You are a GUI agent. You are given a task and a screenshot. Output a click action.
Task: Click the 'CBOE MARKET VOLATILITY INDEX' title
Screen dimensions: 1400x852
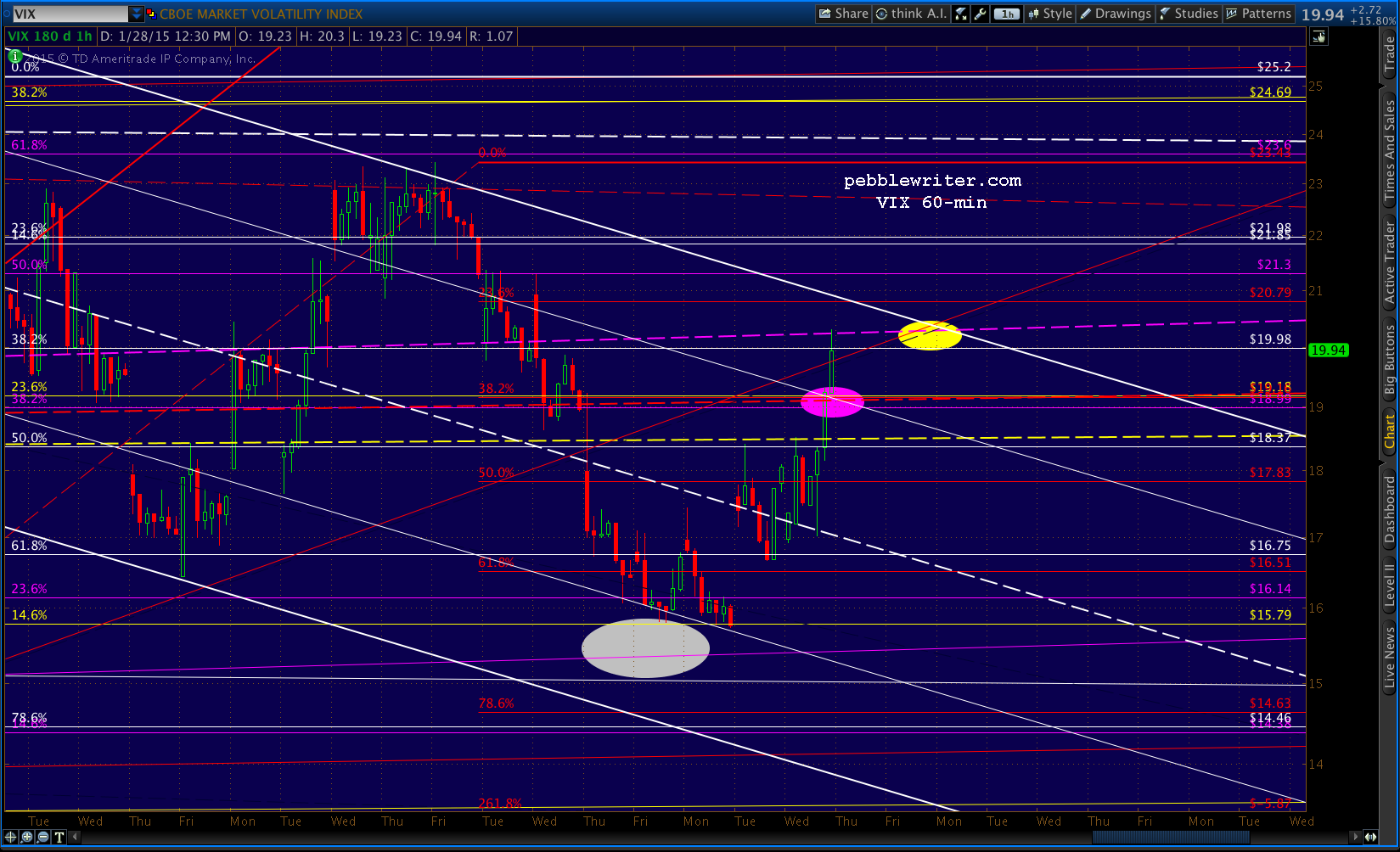coord(261,14)
